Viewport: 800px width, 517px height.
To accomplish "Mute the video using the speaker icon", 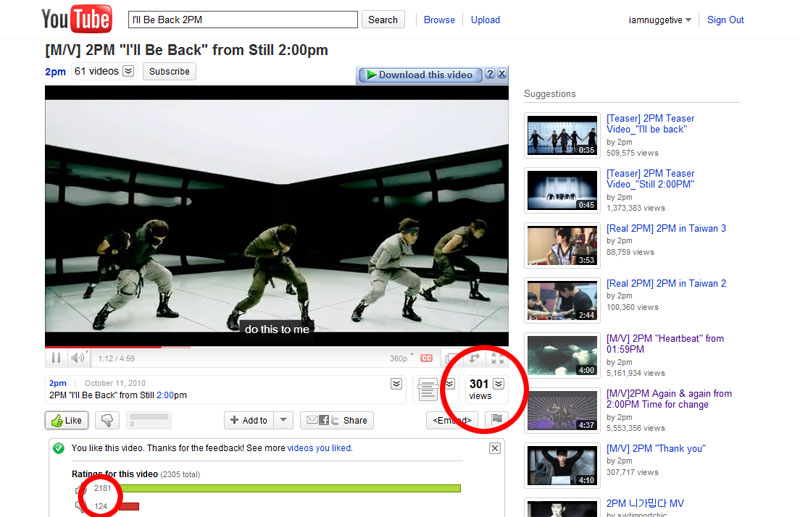I will tap(78, 358).
